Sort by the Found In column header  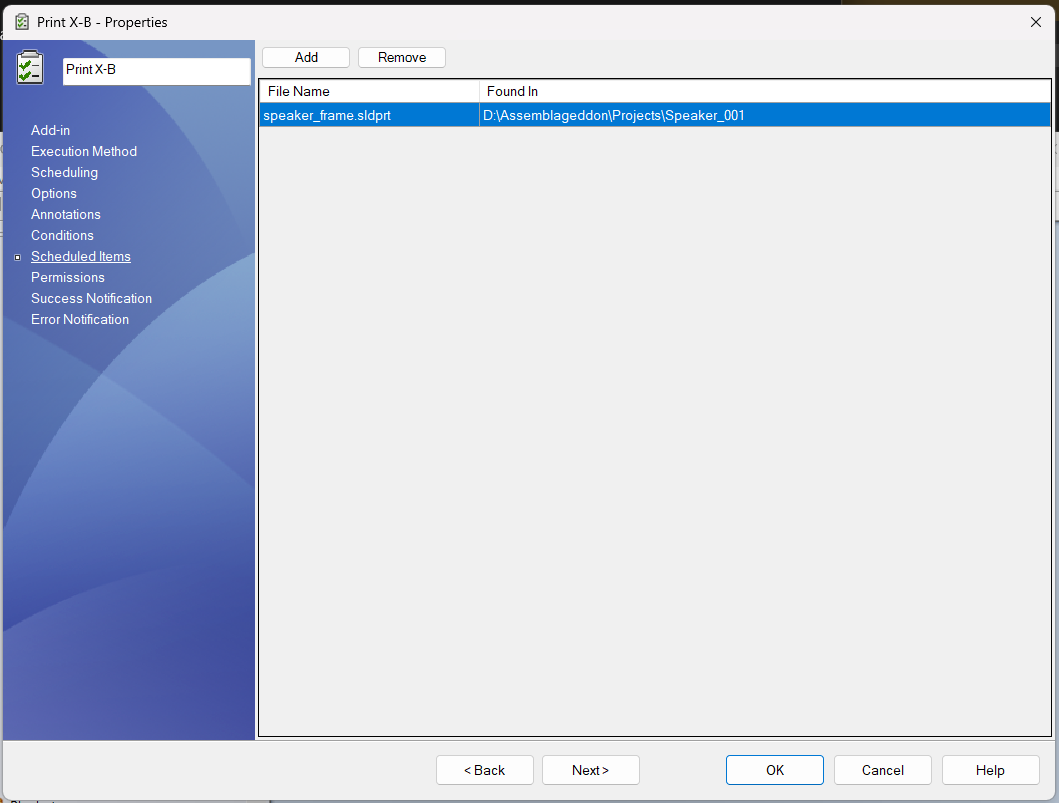[765, 91]
